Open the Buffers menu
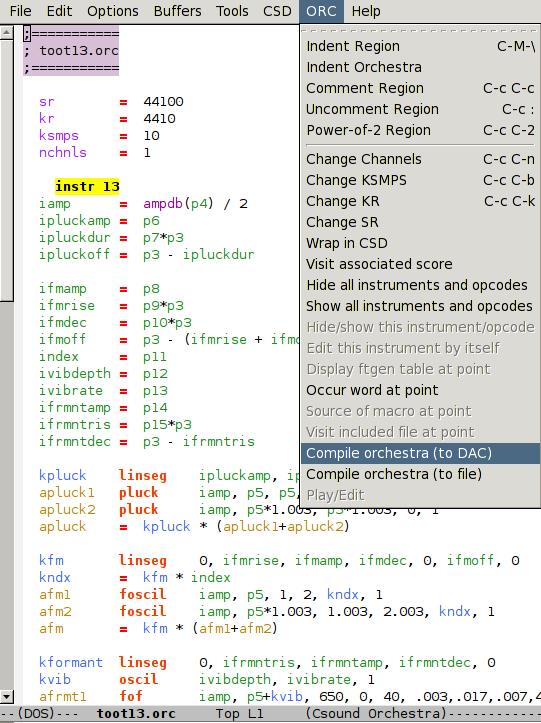 coord(178,11)
